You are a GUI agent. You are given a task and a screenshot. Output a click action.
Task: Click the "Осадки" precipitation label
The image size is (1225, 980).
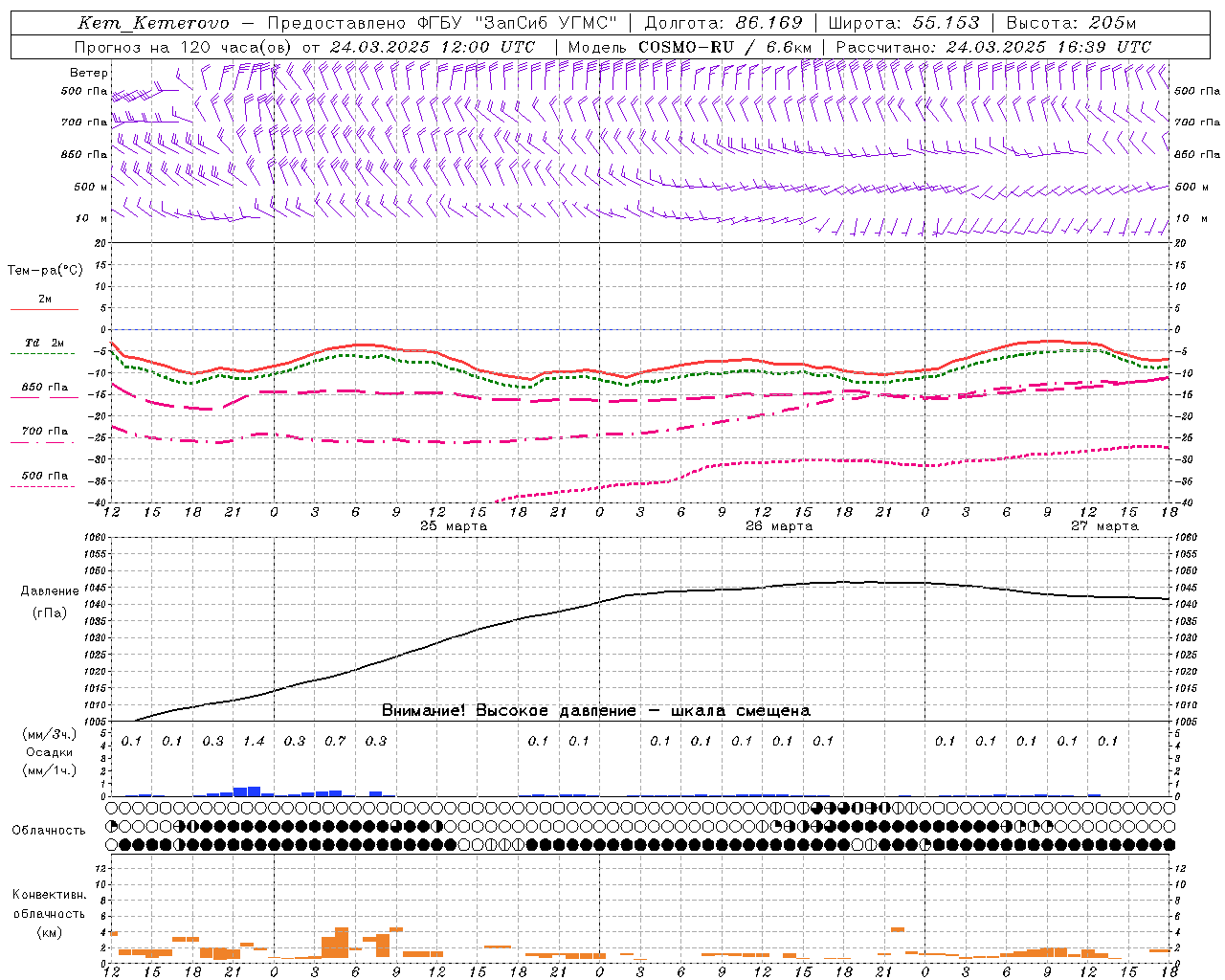tap(49, 752)
